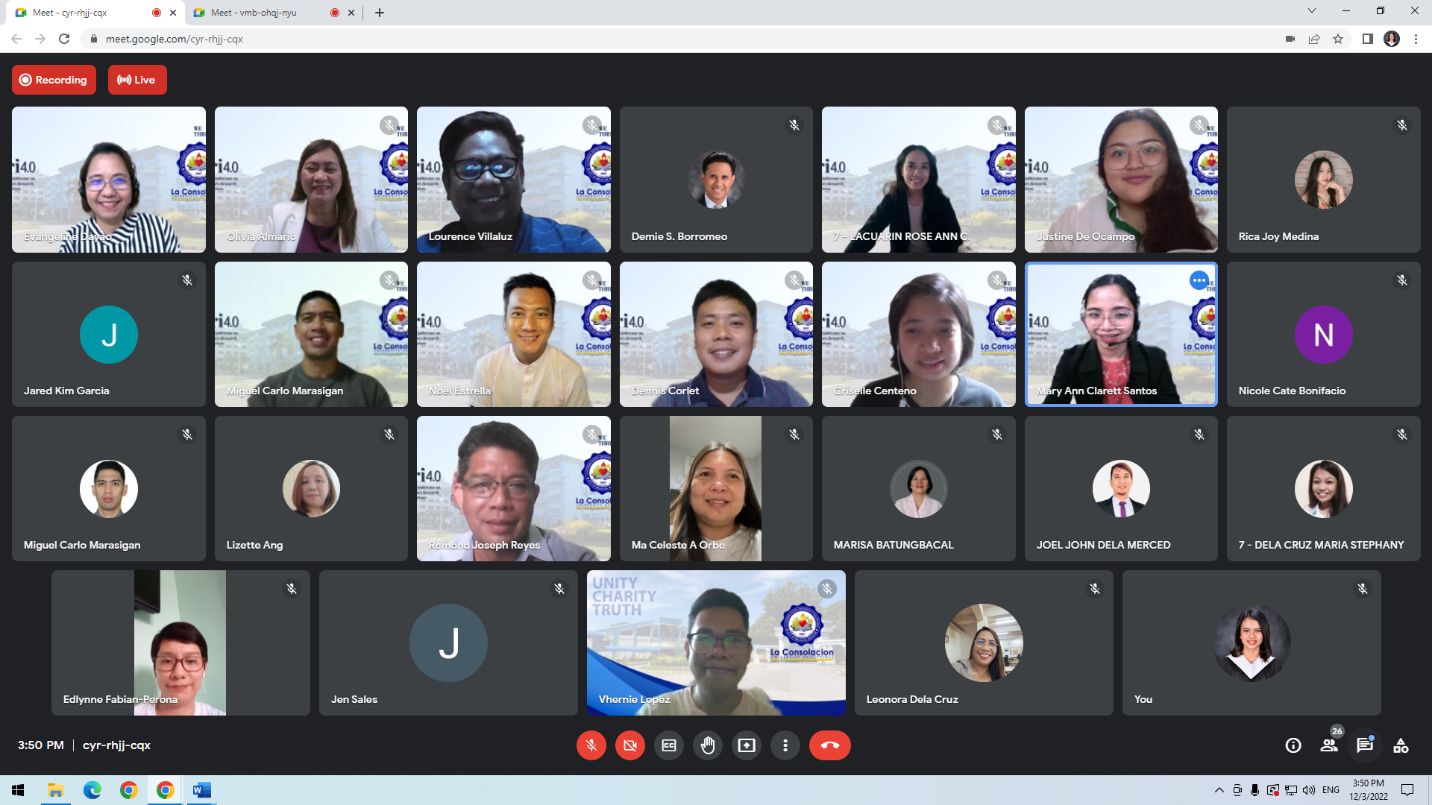Click the address bar URL field
1432x805 pixels.
600,39
